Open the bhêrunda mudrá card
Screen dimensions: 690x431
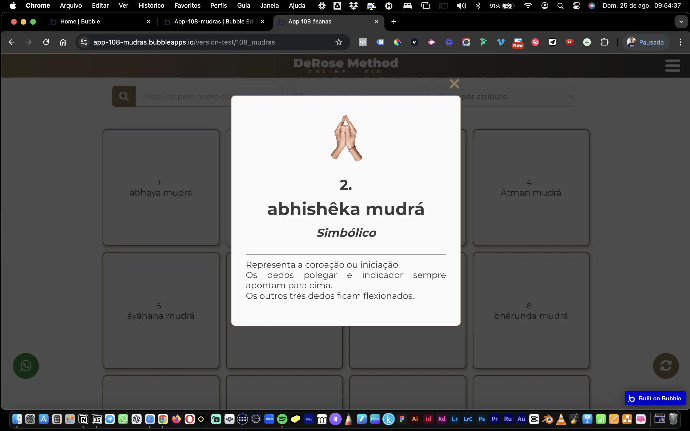(531, 310)
